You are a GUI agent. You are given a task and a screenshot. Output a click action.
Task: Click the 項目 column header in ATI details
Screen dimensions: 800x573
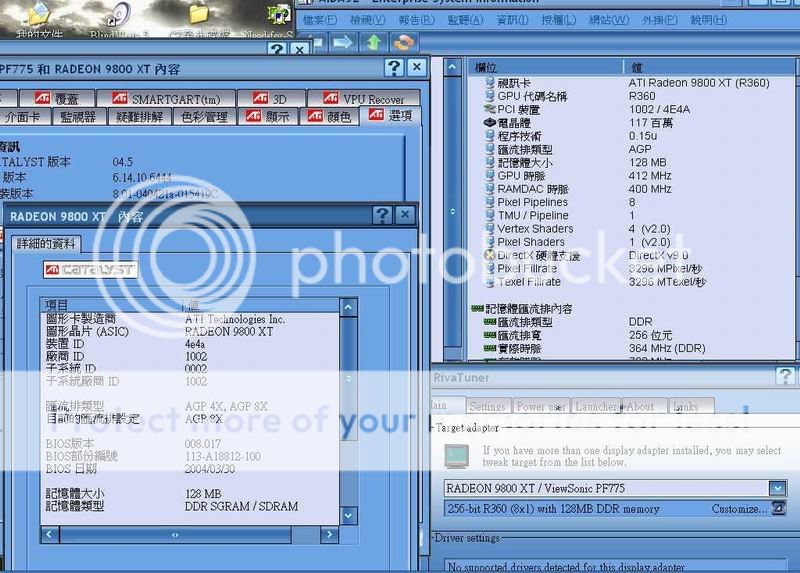(x=111, y=305)
